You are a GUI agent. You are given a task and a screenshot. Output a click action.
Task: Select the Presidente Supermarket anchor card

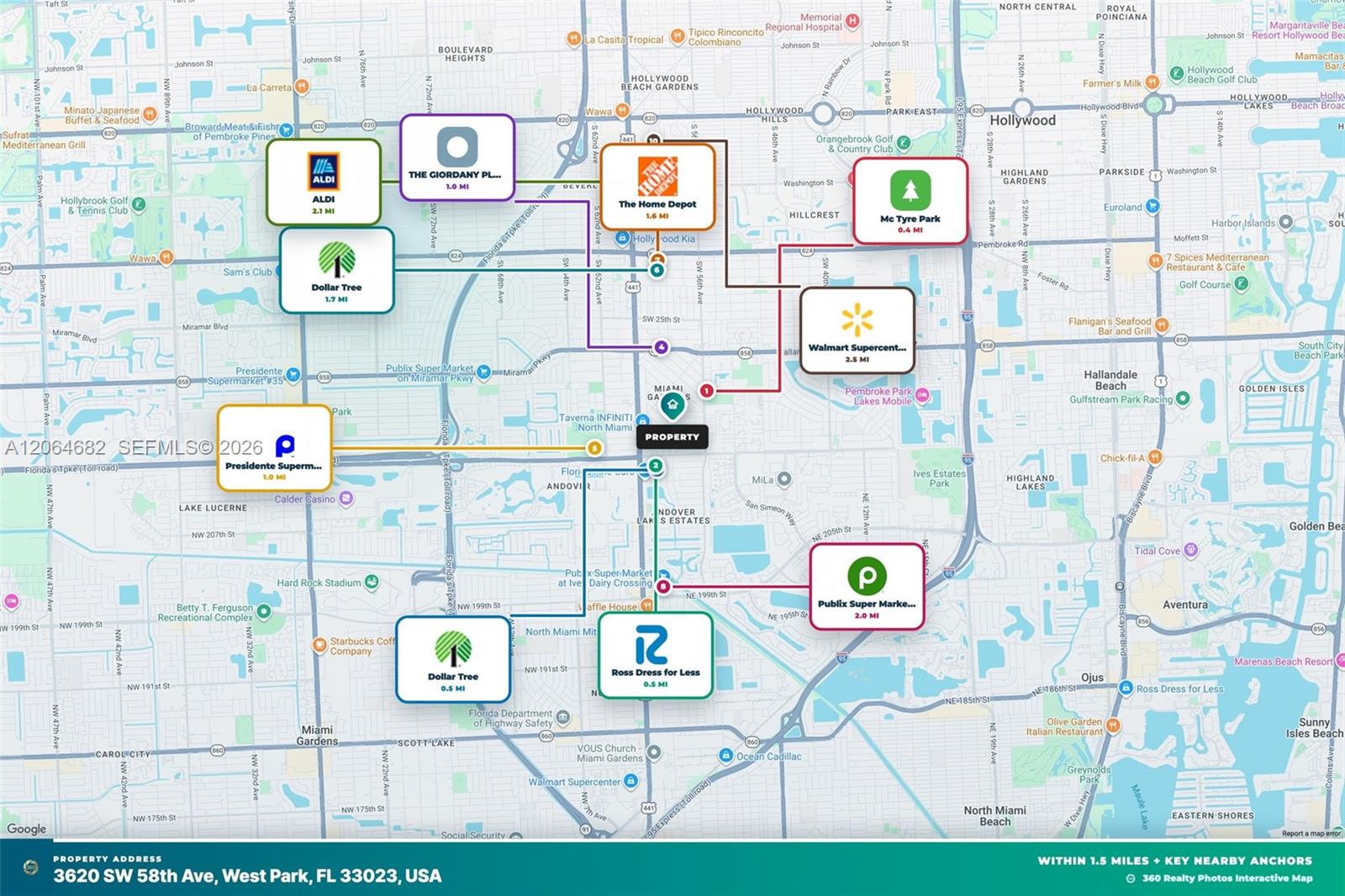274,448
